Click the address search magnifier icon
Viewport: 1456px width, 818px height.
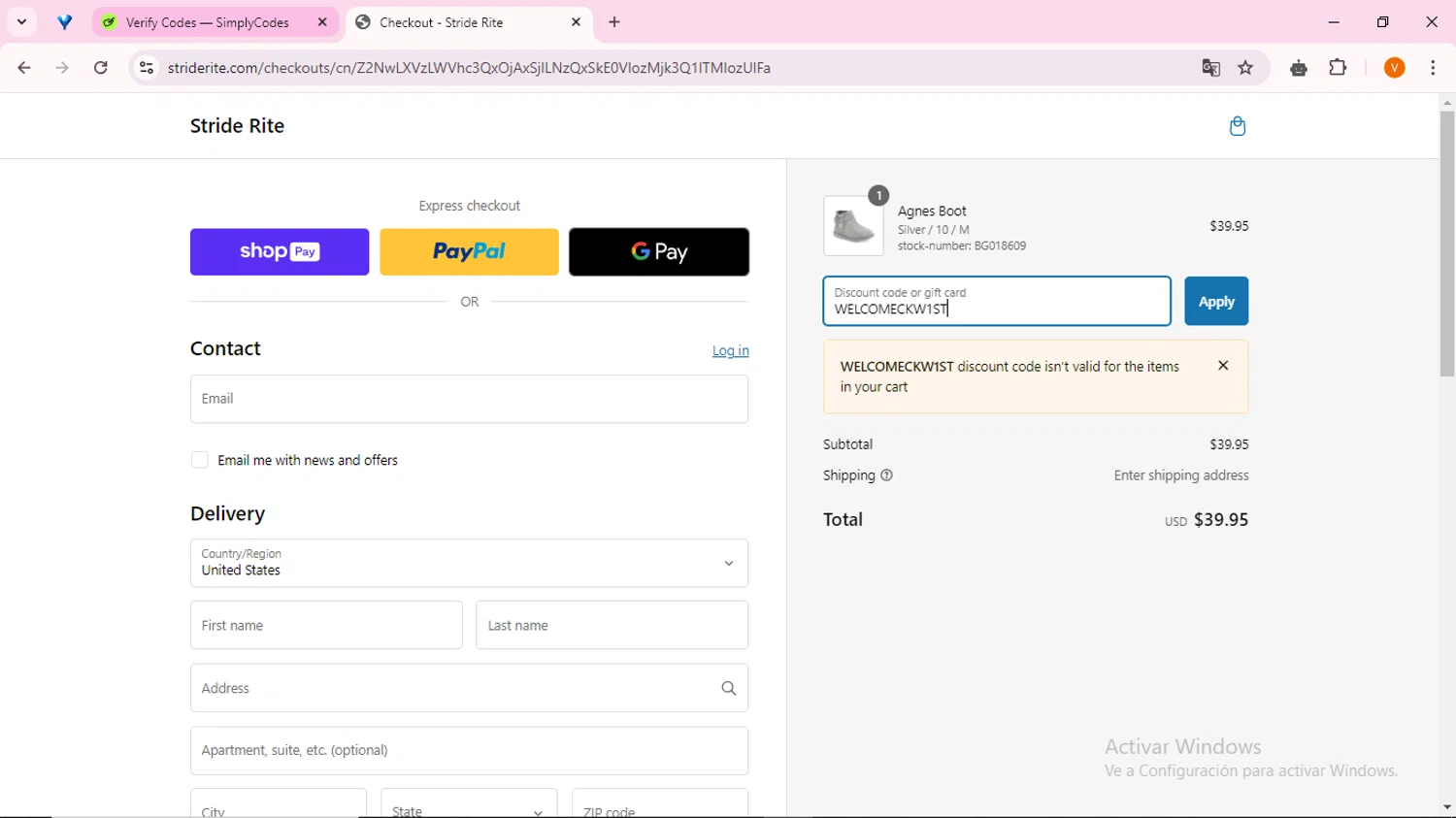click(x=729, y=688)
